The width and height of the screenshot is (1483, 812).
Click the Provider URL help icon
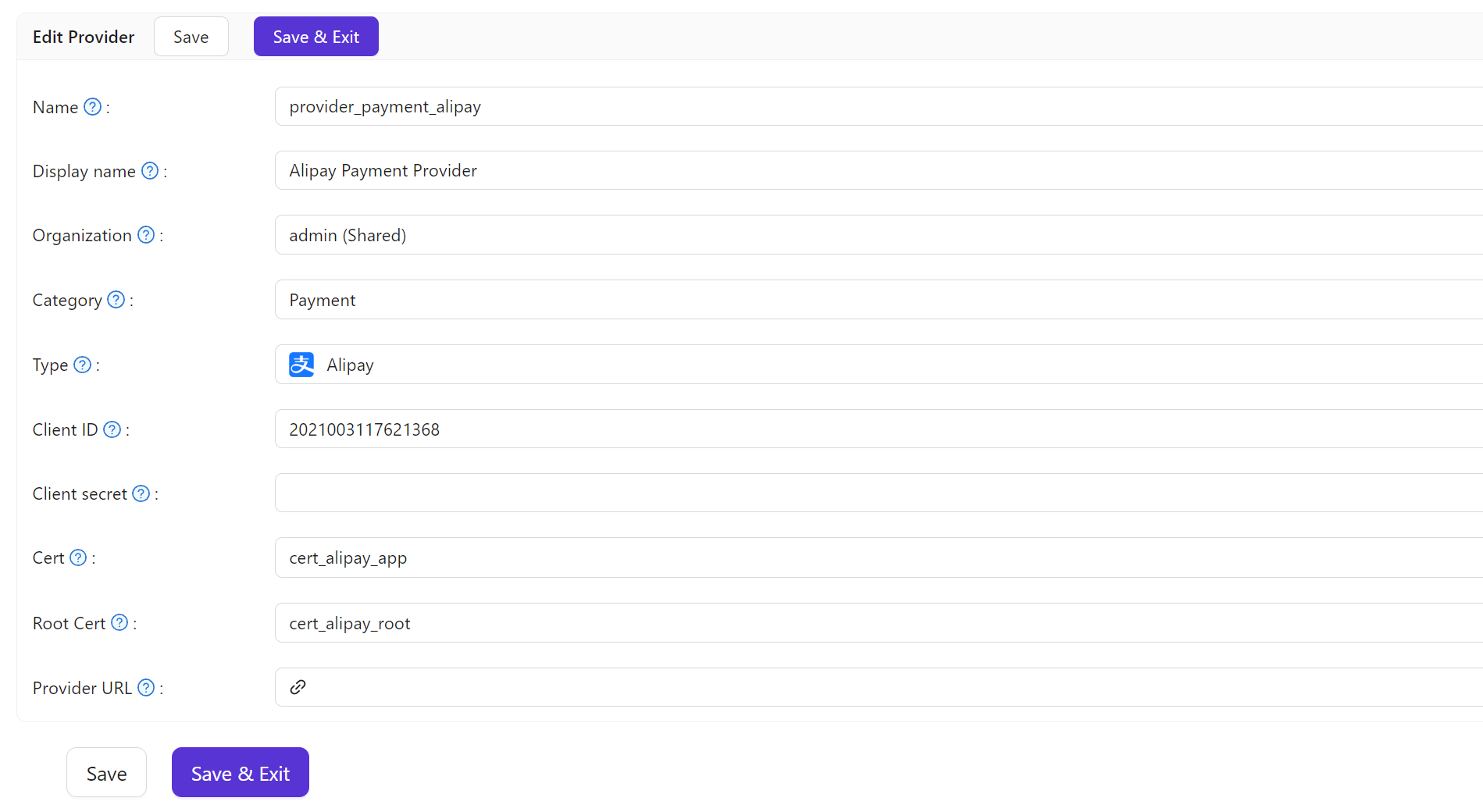(x=146, y=687)
